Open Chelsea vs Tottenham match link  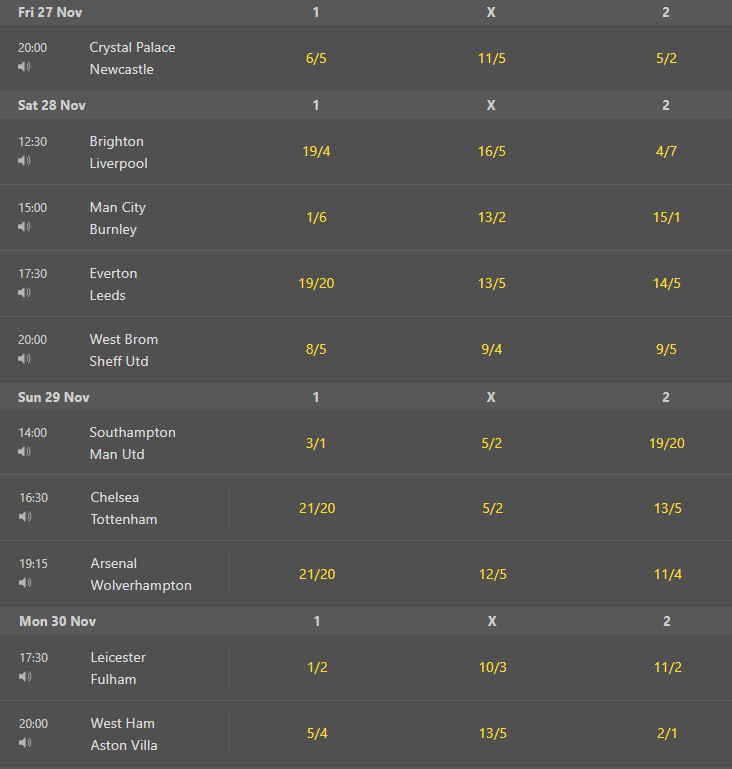(124, 508)
